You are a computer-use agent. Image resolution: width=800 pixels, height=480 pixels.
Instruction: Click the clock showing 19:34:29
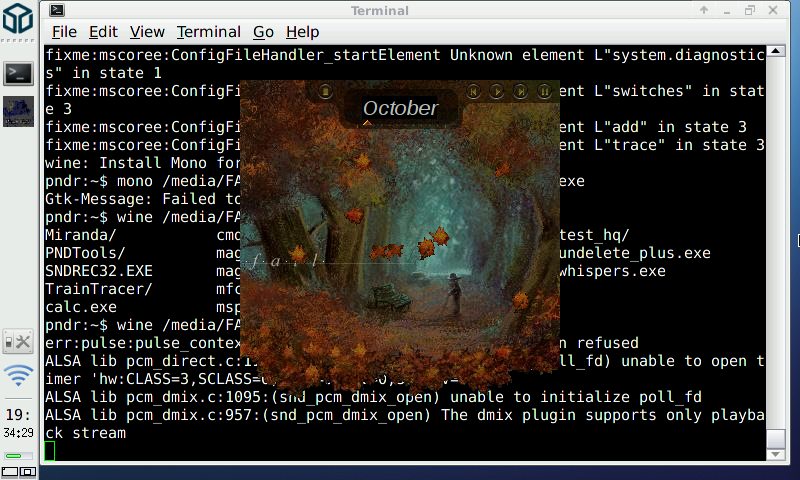click(x=19, y=422)
